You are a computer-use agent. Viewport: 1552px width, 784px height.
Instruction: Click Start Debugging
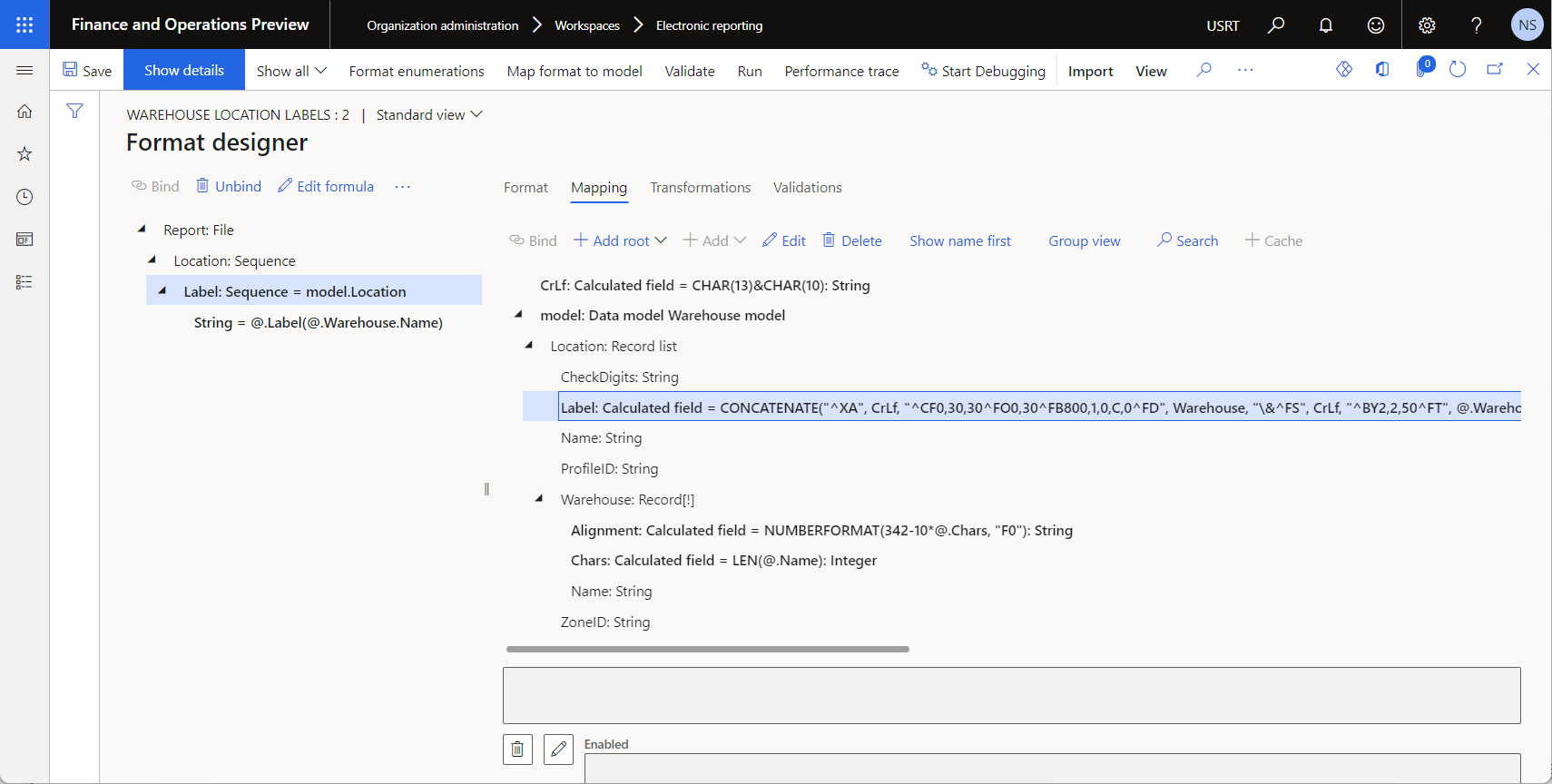click(x=983, y=71)
